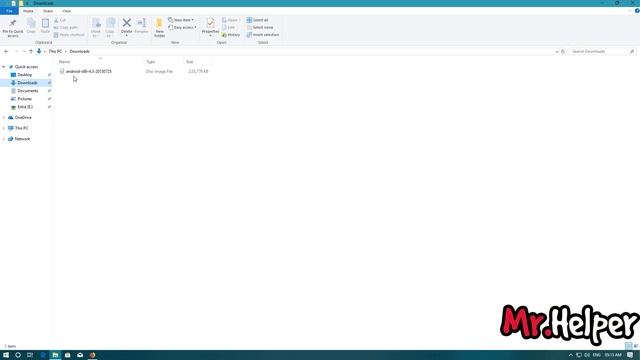Click Edit in the Open group
The width and height of the screenshot is (640, 360).
[229, 27]
